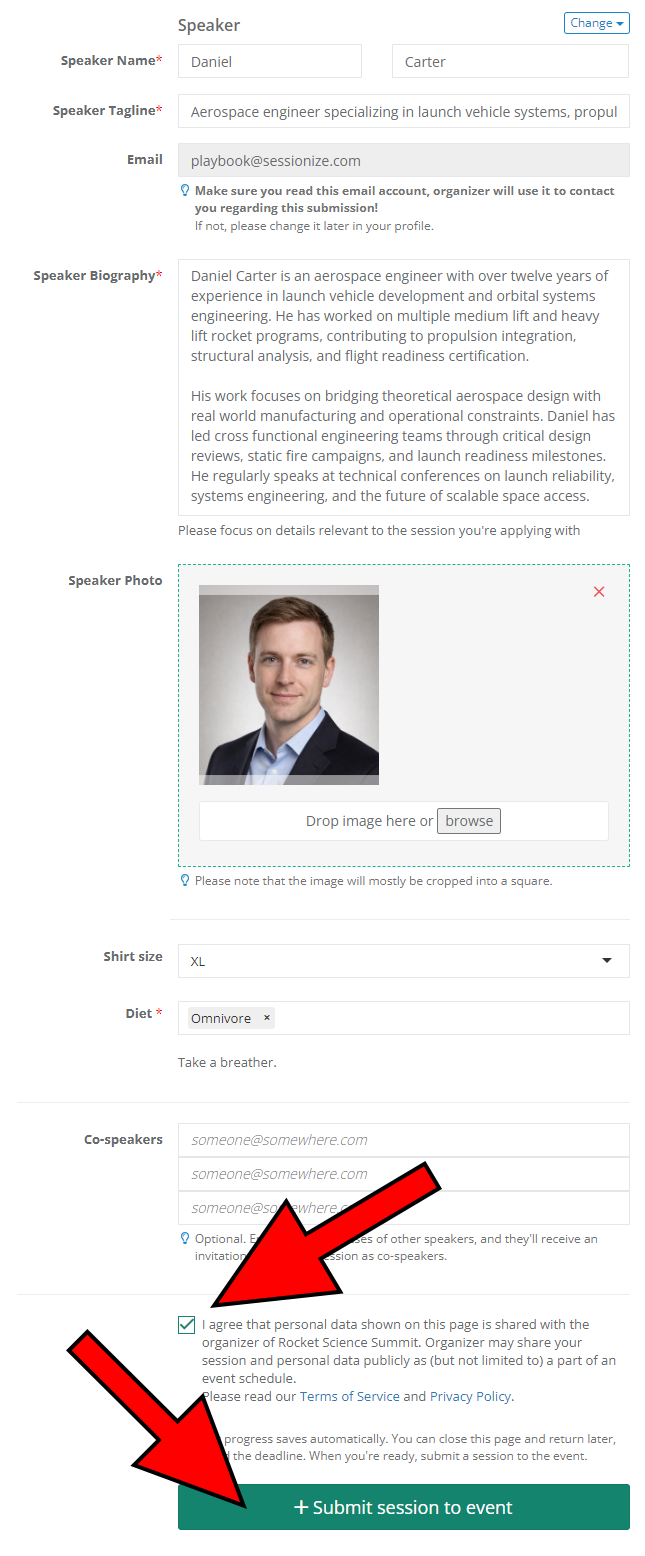The height and width of the screenshot is (1556, 645).
Task: Remove the uploaded speaker photo
Action: coord(599,592)
